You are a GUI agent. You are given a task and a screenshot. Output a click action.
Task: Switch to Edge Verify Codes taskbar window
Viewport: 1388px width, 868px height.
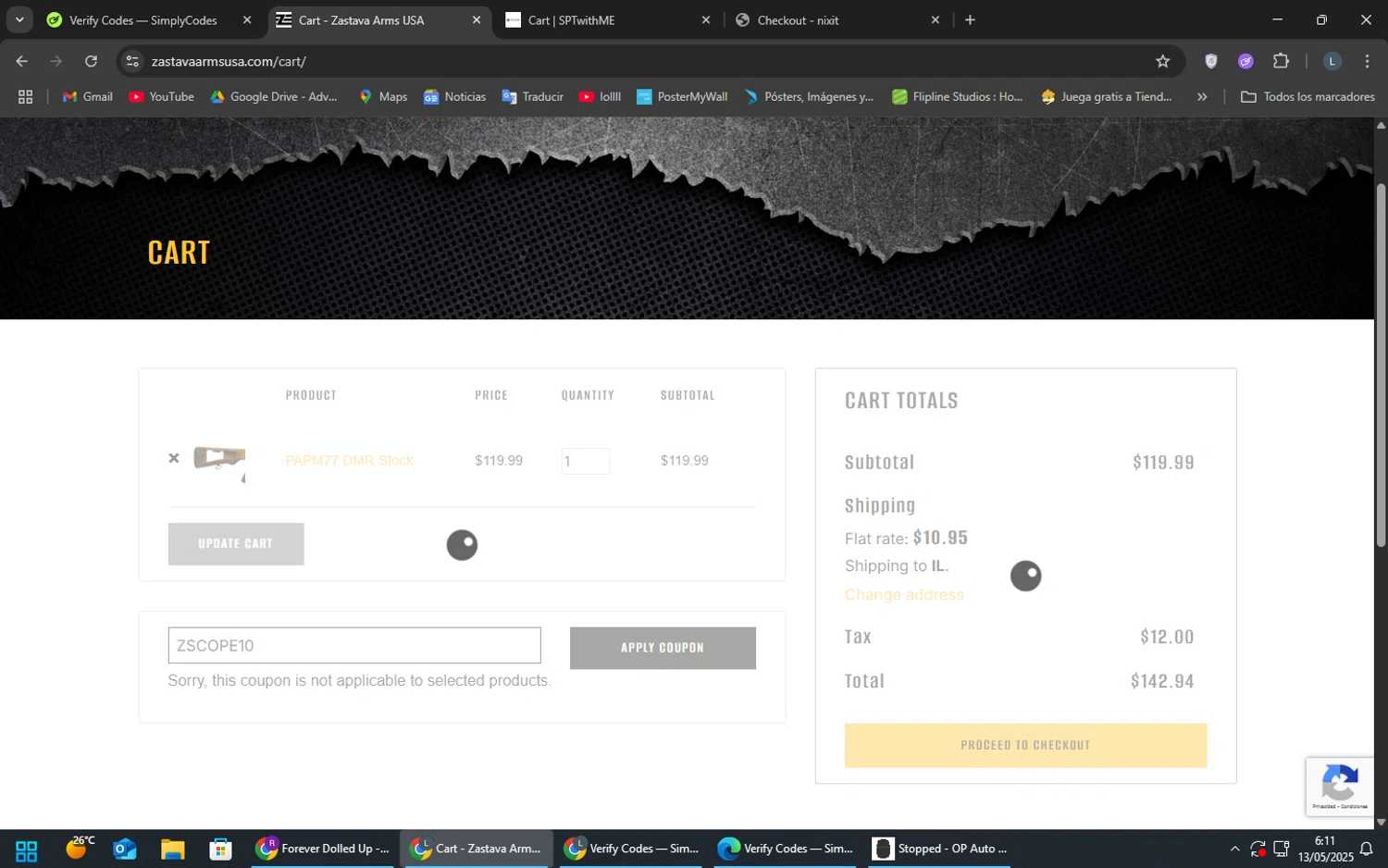(785, 849)
